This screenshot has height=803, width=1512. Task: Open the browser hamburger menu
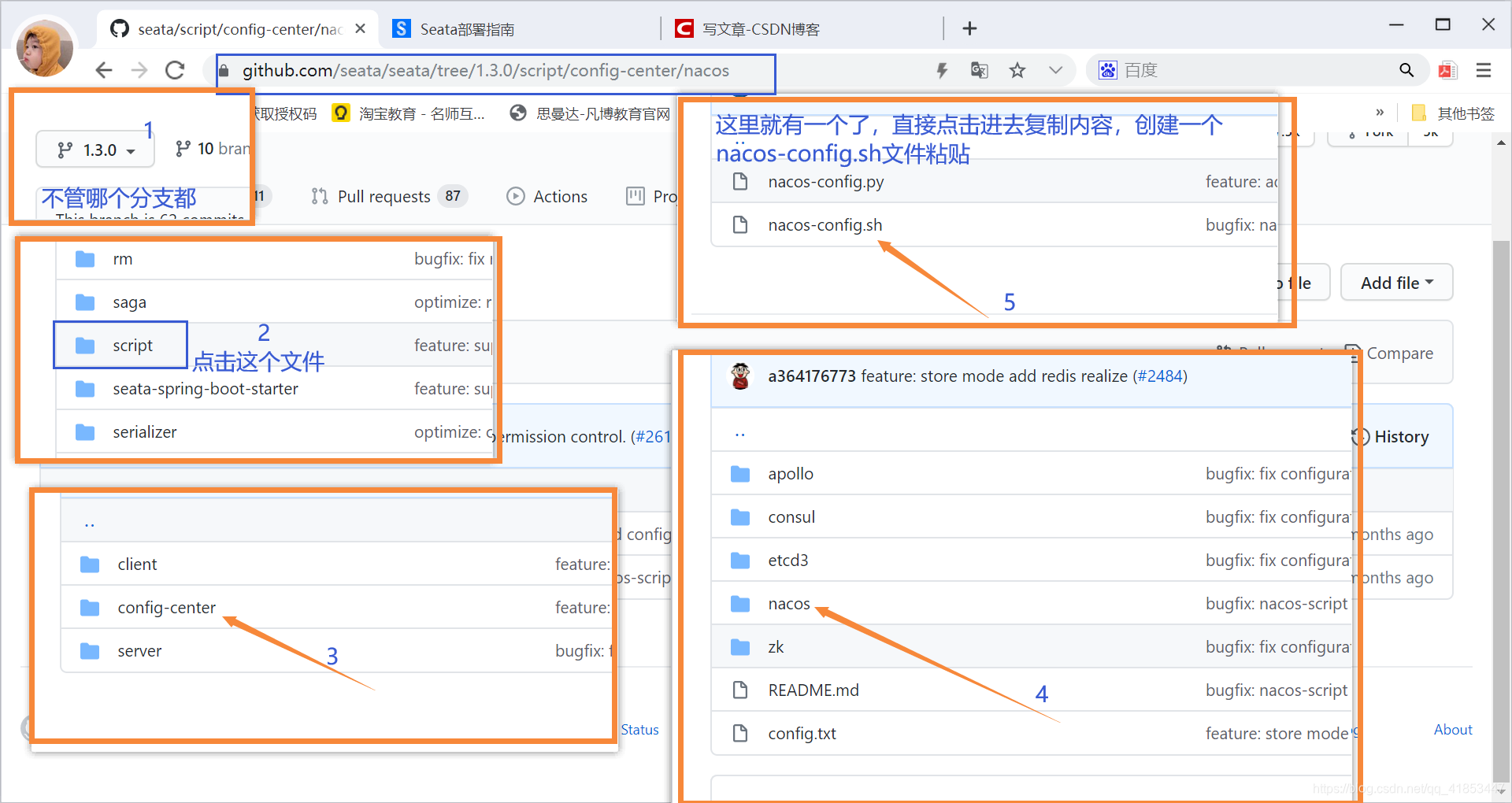click(x=1484, y=70)
